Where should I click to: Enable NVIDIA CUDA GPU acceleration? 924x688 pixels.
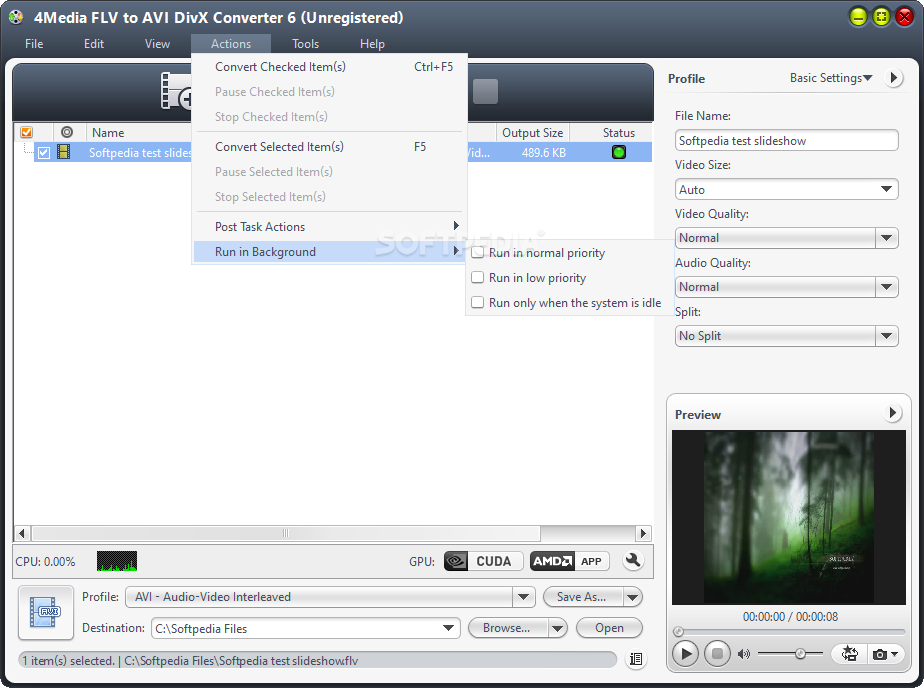pos(483,561)
